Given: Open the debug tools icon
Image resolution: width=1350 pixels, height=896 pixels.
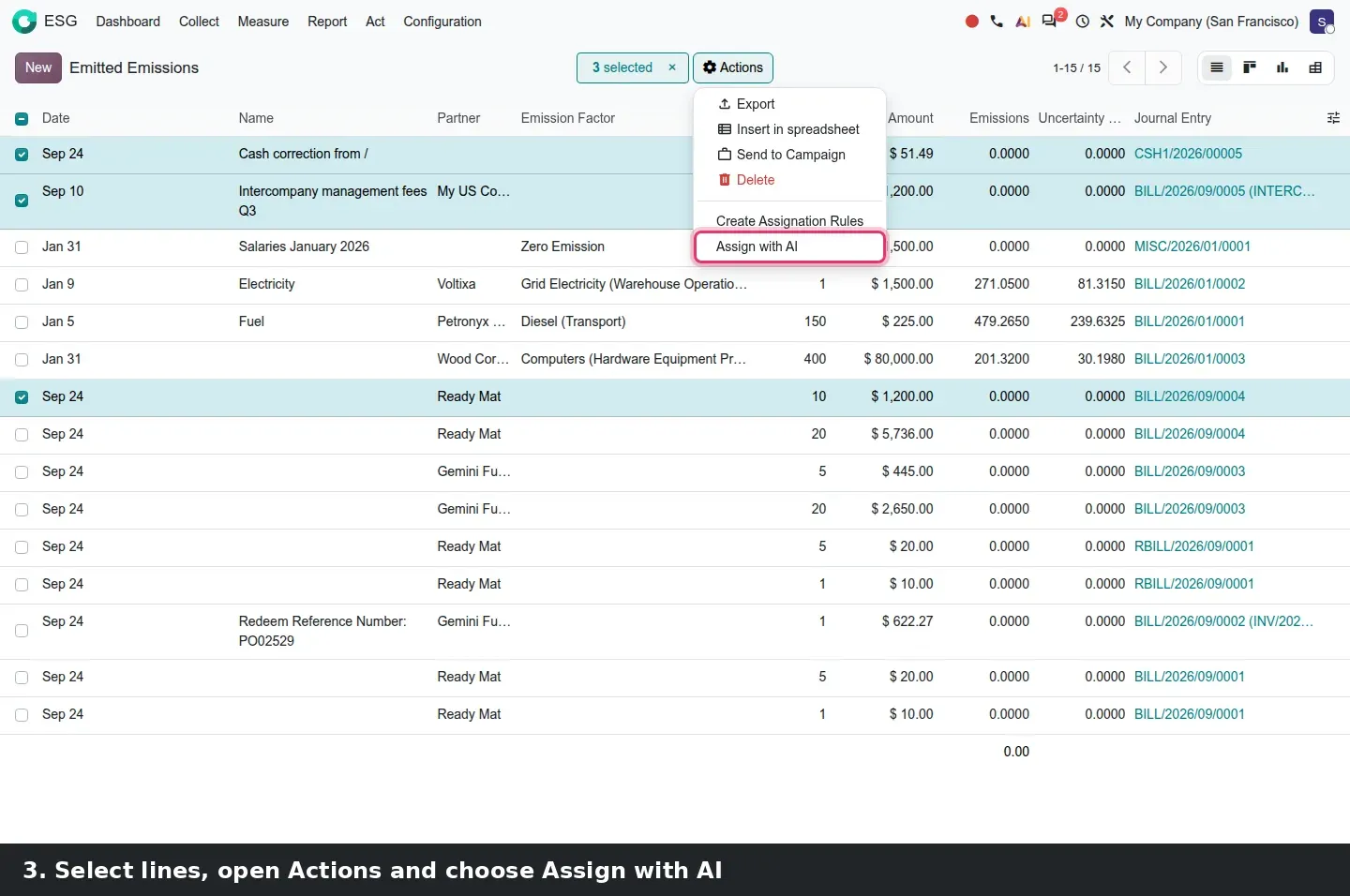Looking at the screenshot, I should point(1107,22).
